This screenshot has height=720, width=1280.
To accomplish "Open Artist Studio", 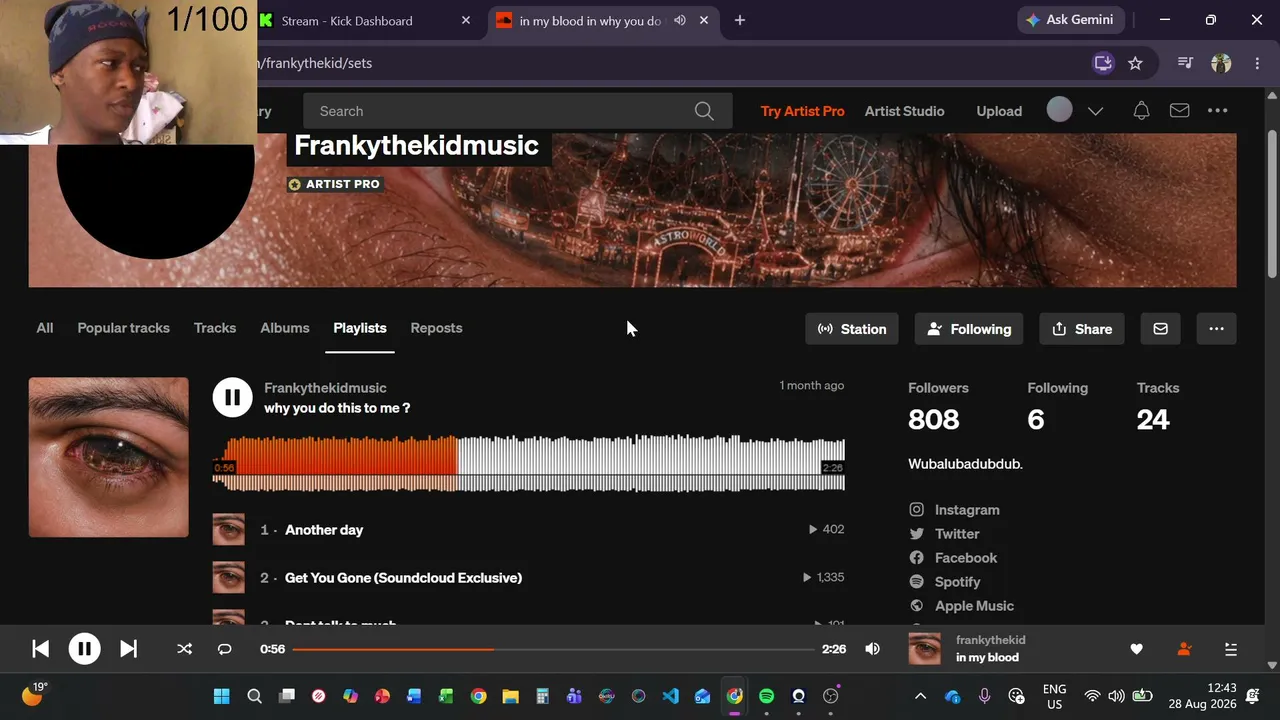I will pyautogui.click(x=904, y=111).
